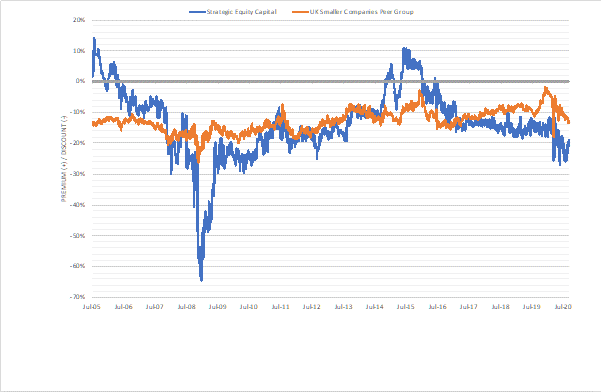Click the Jul-05 x-axis label
The width and height of the screenshot is (601, 392).
tap(92, 307)
